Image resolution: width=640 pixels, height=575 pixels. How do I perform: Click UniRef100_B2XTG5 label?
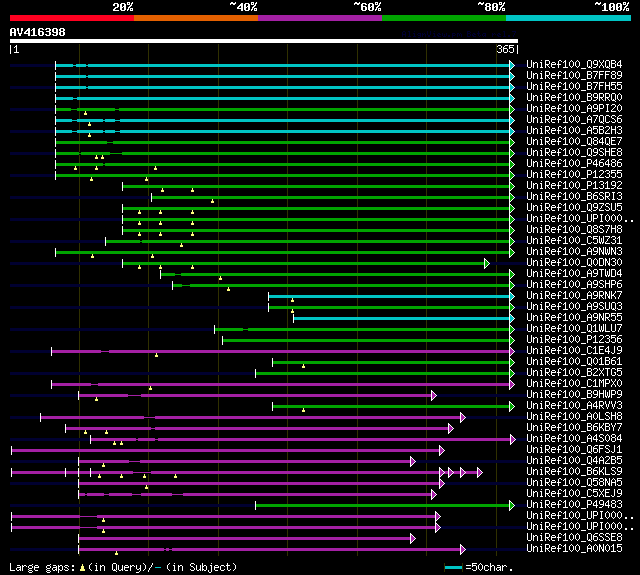pos(574,373)
